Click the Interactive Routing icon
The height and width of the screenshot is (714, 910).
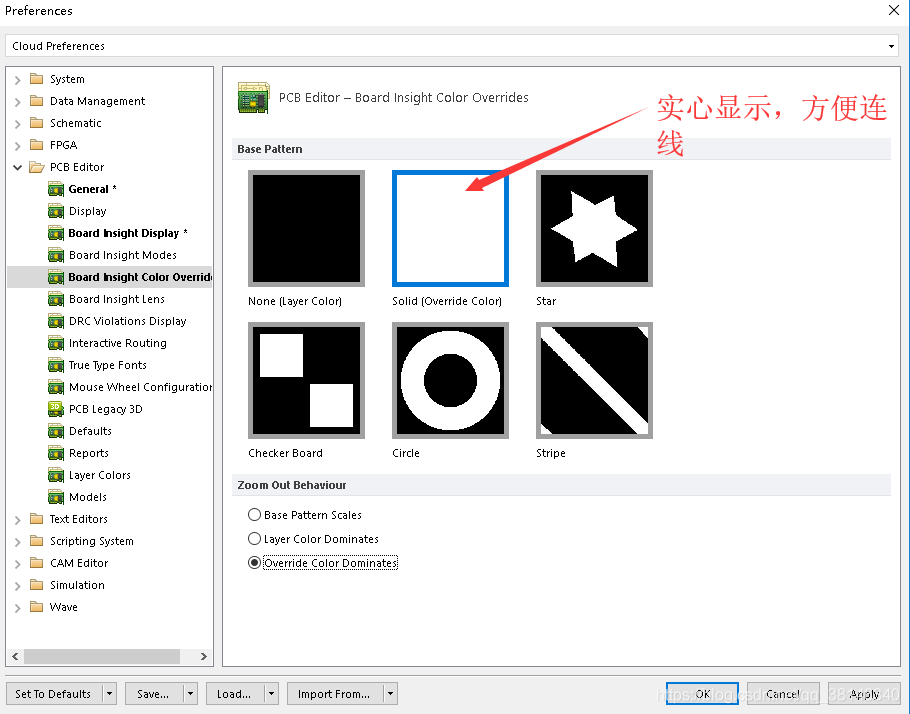(56, 344)
